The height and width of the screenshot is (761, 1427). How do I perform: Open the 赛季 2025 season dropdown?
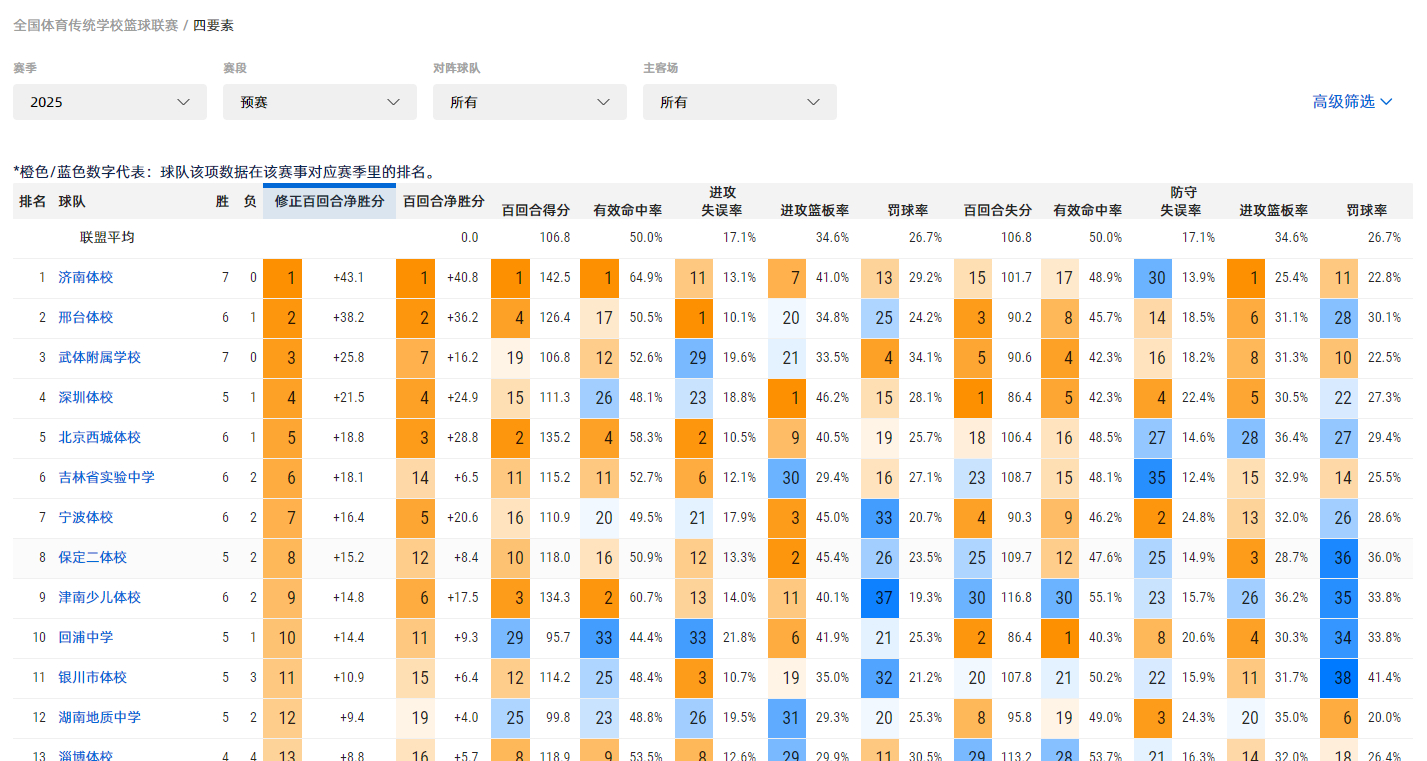(110, 102)
